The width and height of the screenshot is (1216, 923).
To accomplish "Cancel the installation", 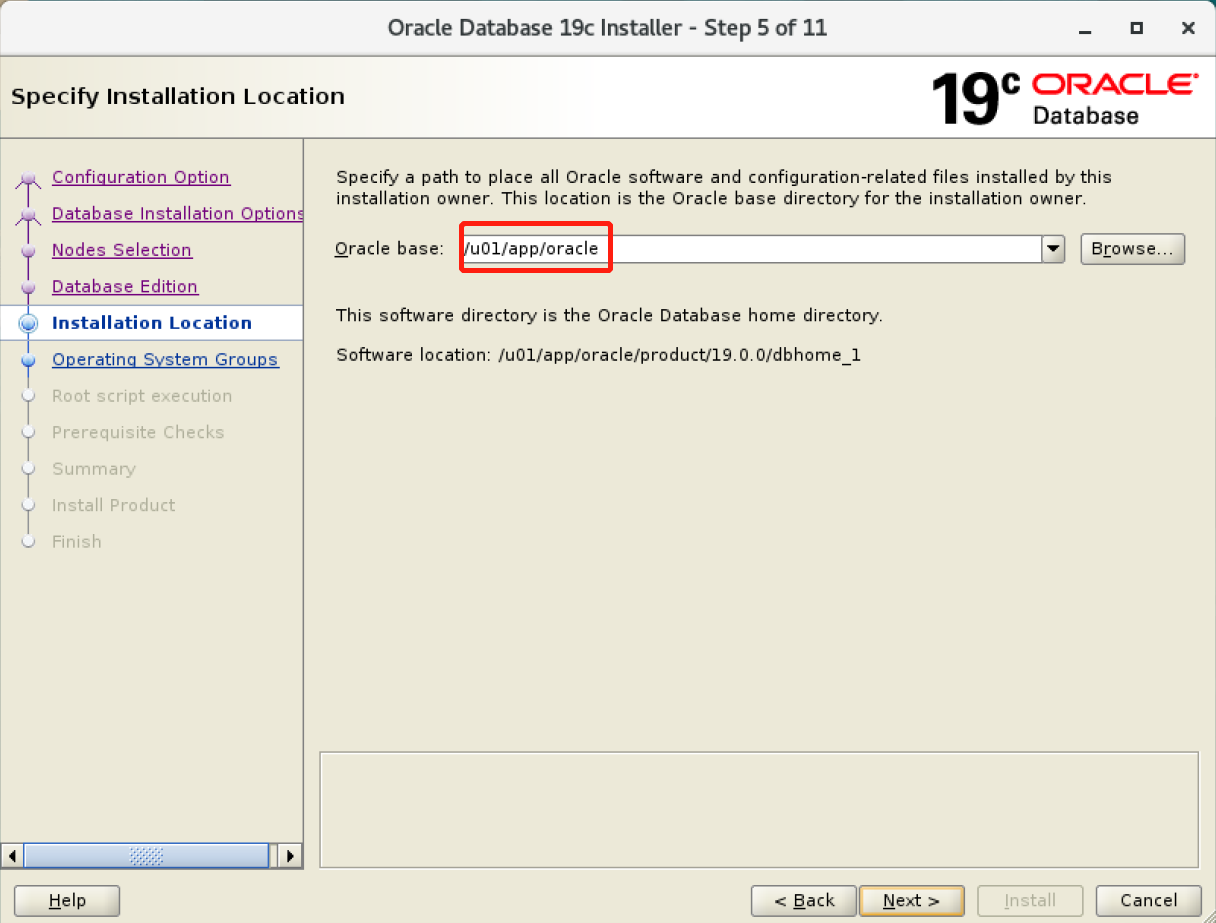I will (x=1149, y=901).
